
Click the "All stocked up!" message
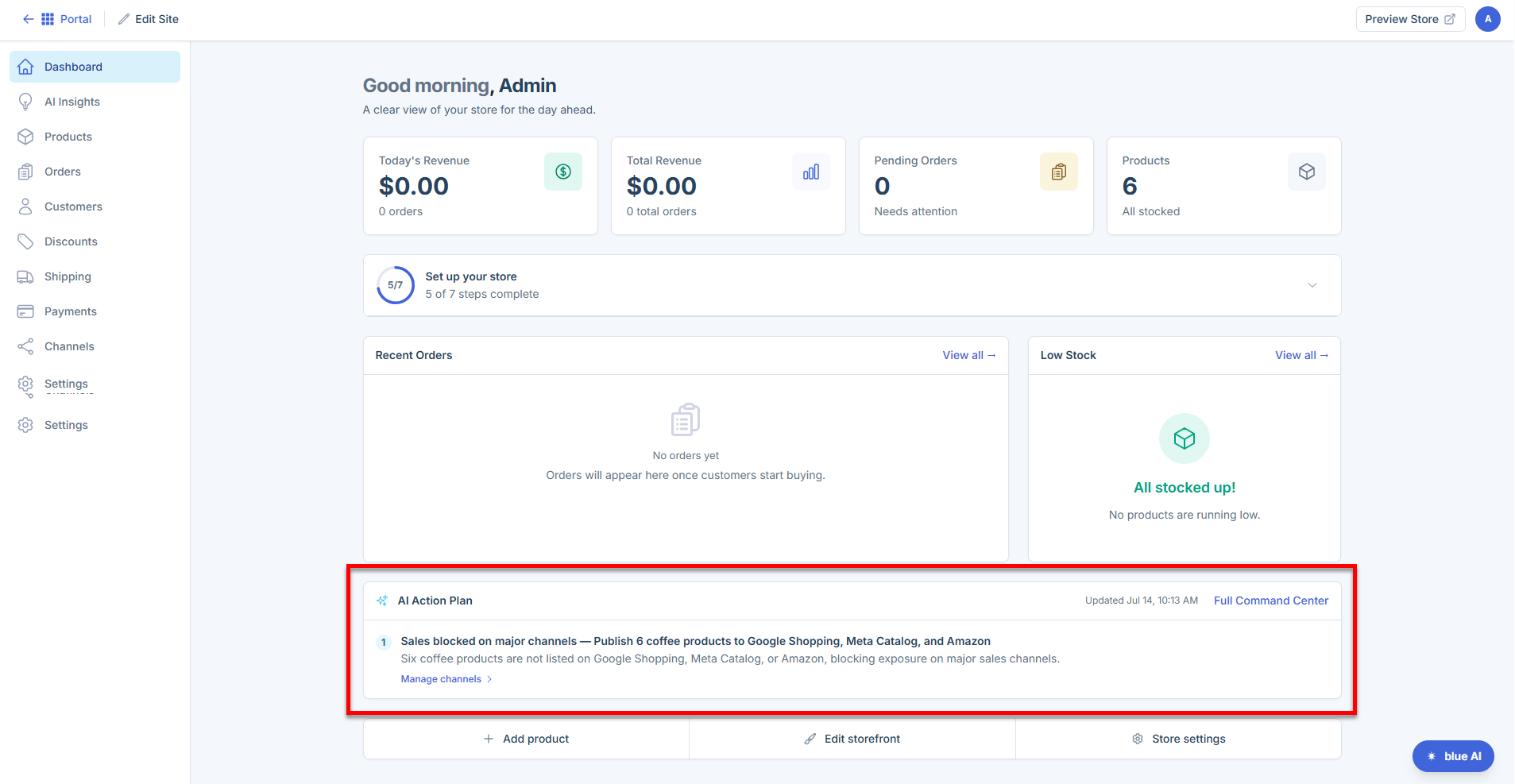pyautogui.click(x=1185, y=488)
